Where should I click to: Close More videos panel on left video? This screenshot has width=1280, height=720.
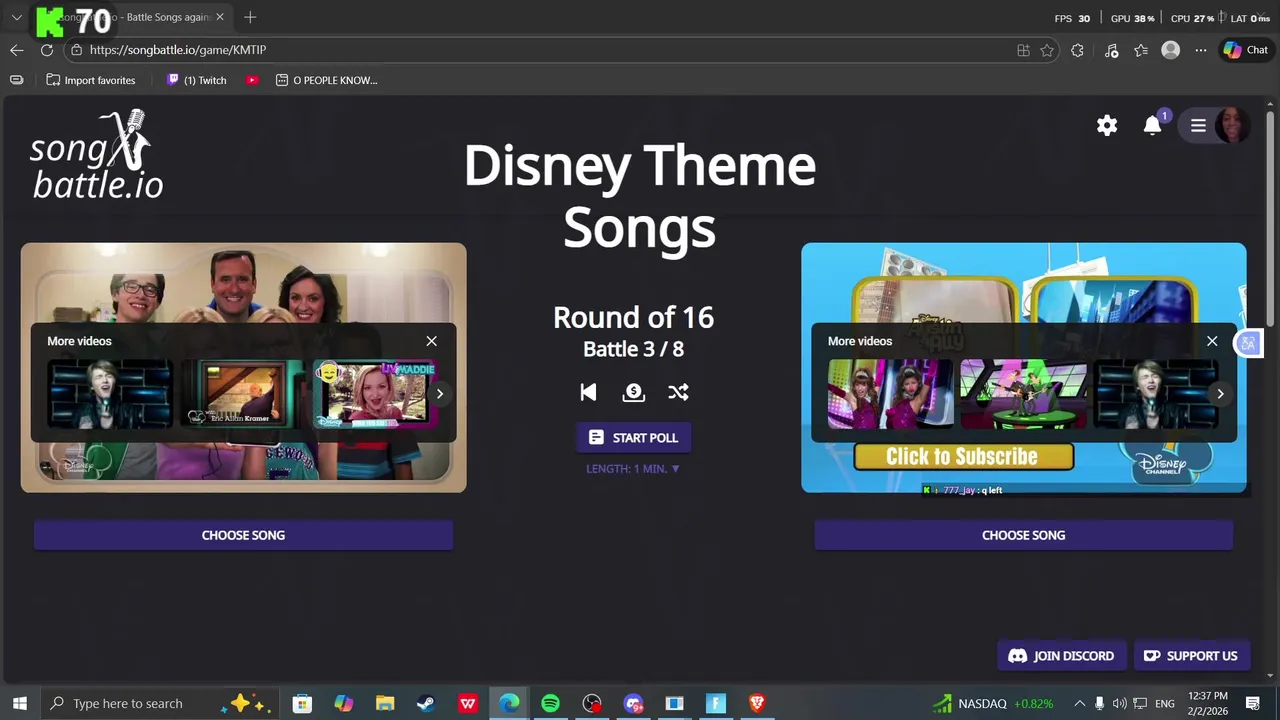click(432, 341)
